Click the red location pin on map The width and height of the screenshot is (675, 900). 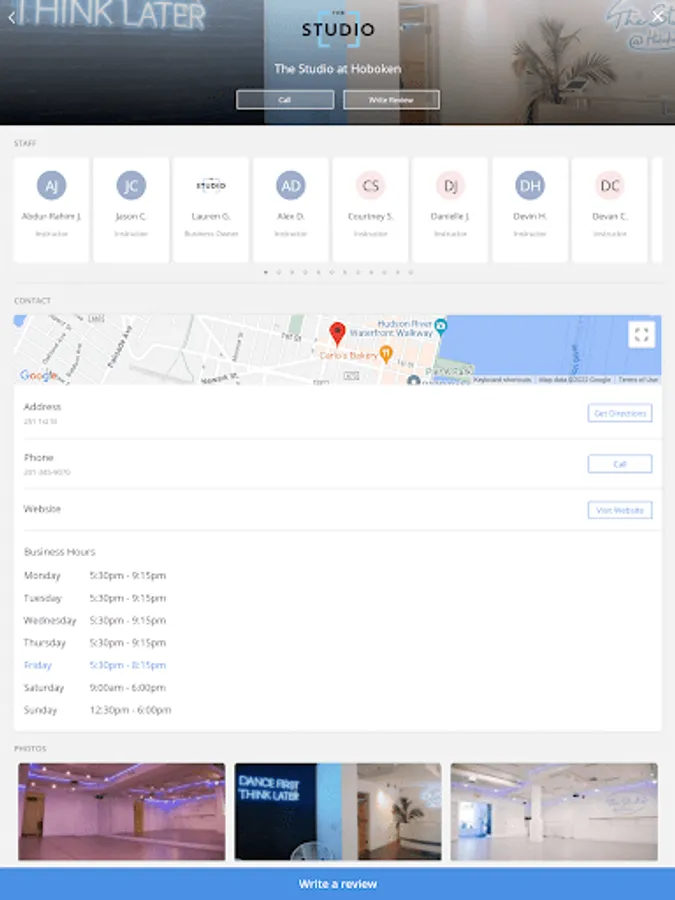point(338,333)
